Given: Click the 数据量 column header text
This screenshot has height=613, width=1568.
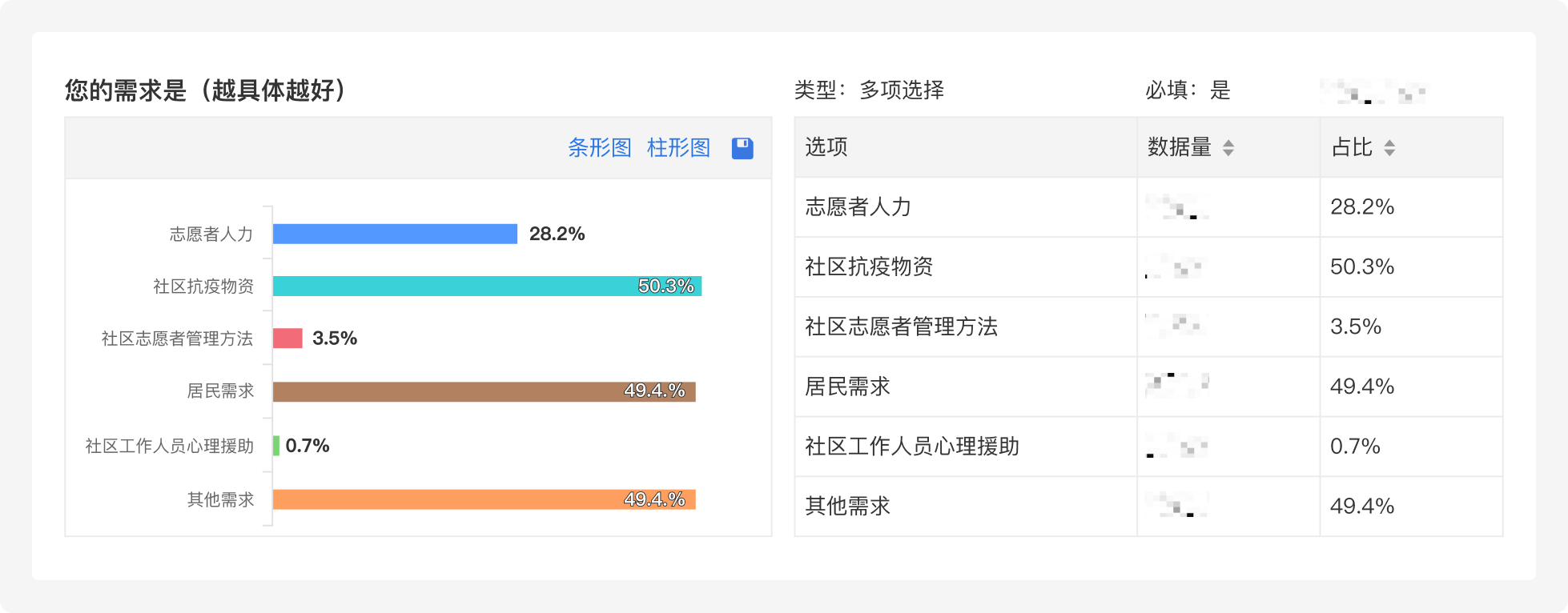Looking at the screenshot, I should 1179,147.
